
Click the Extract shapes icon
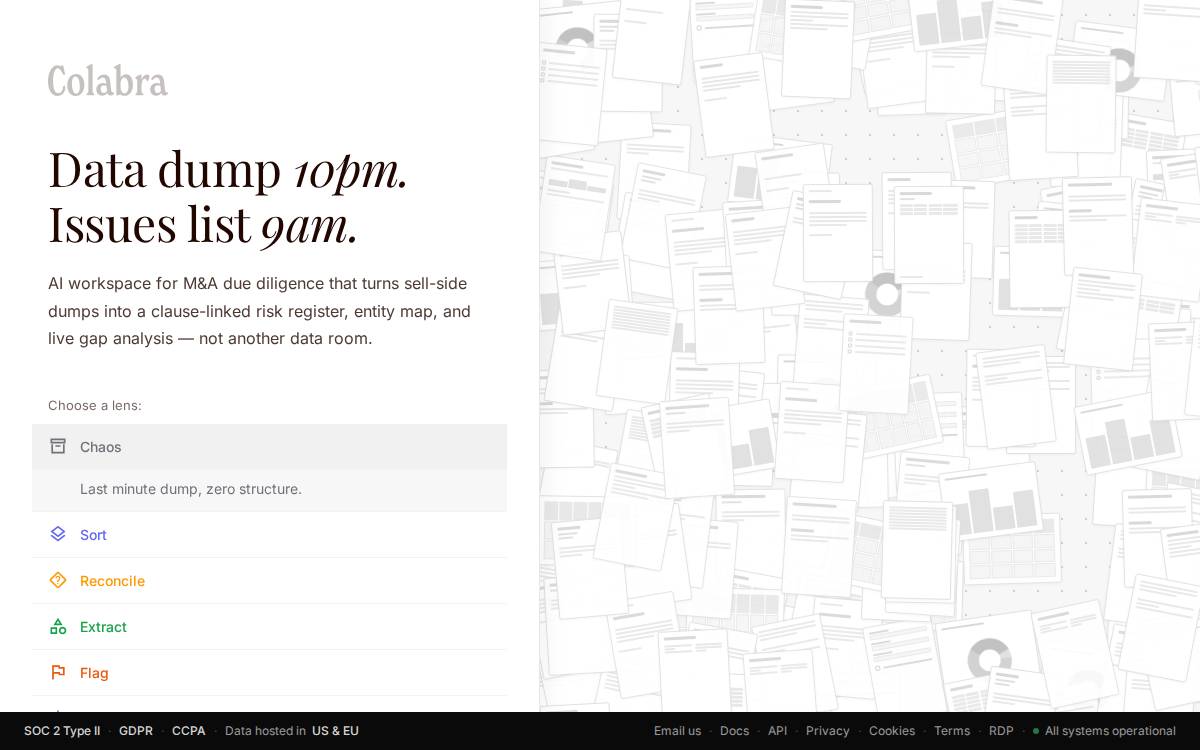(x=58, y=626)
